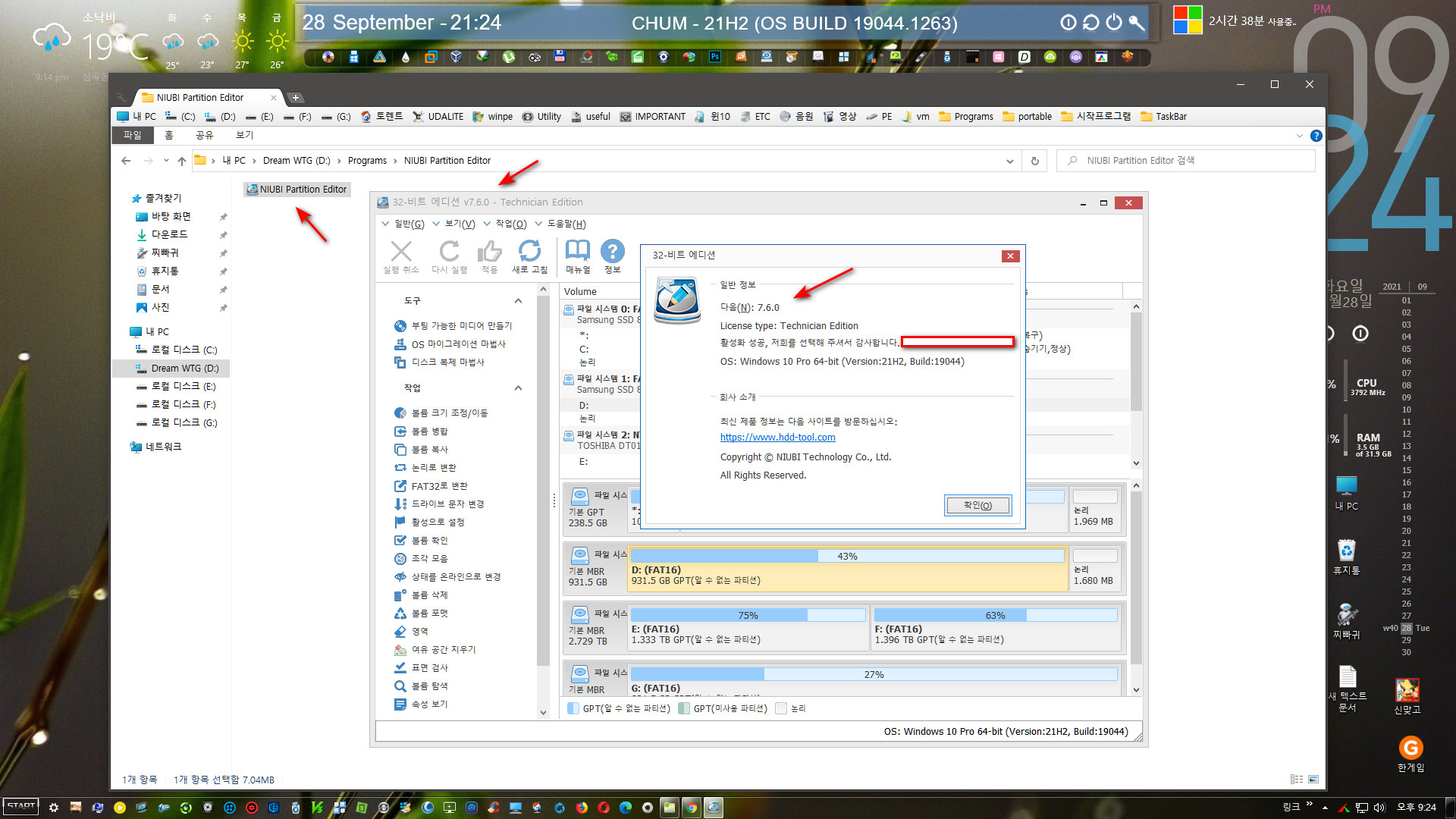
Task: Choose 드라이브 문자 변경 operation
Action: [x=439, y=504]
